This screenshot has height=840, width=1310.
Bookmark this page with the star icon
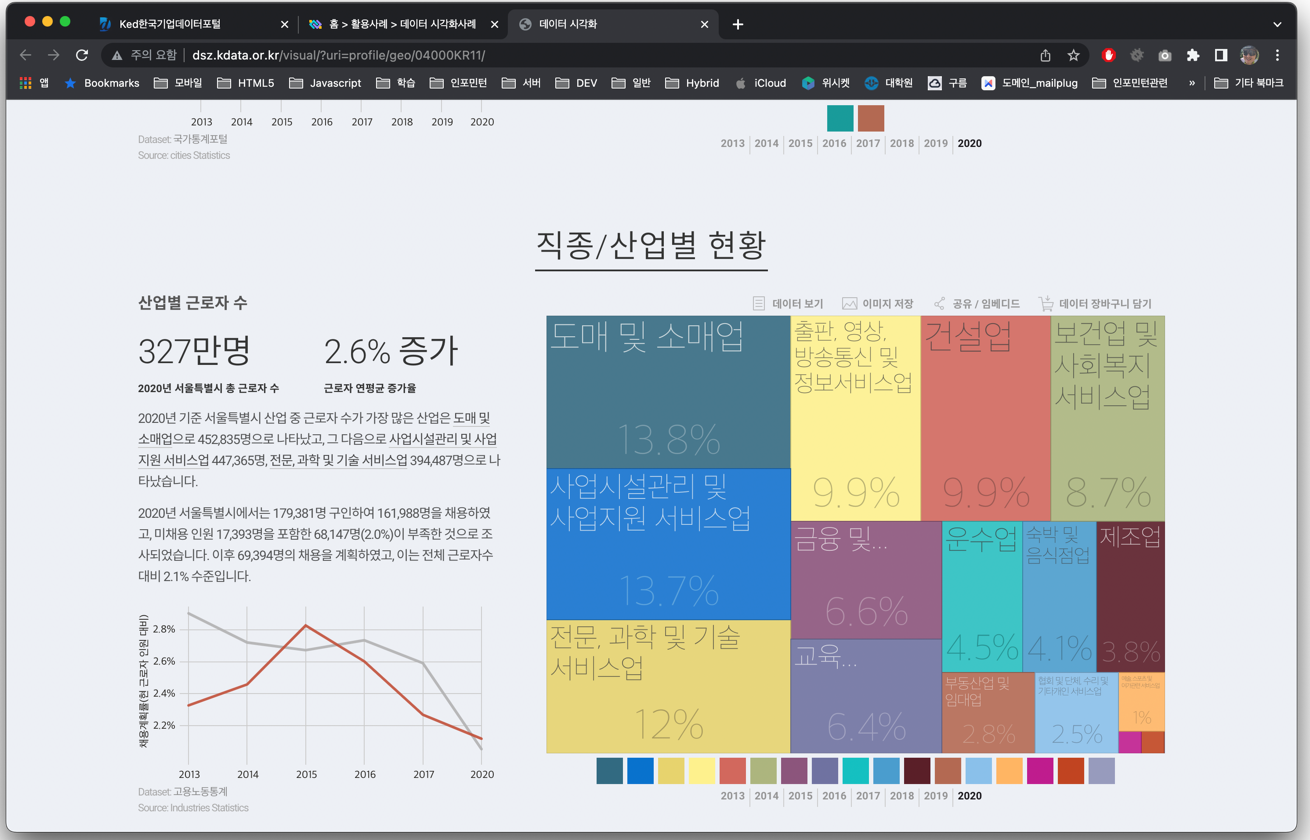(1073, 55)
